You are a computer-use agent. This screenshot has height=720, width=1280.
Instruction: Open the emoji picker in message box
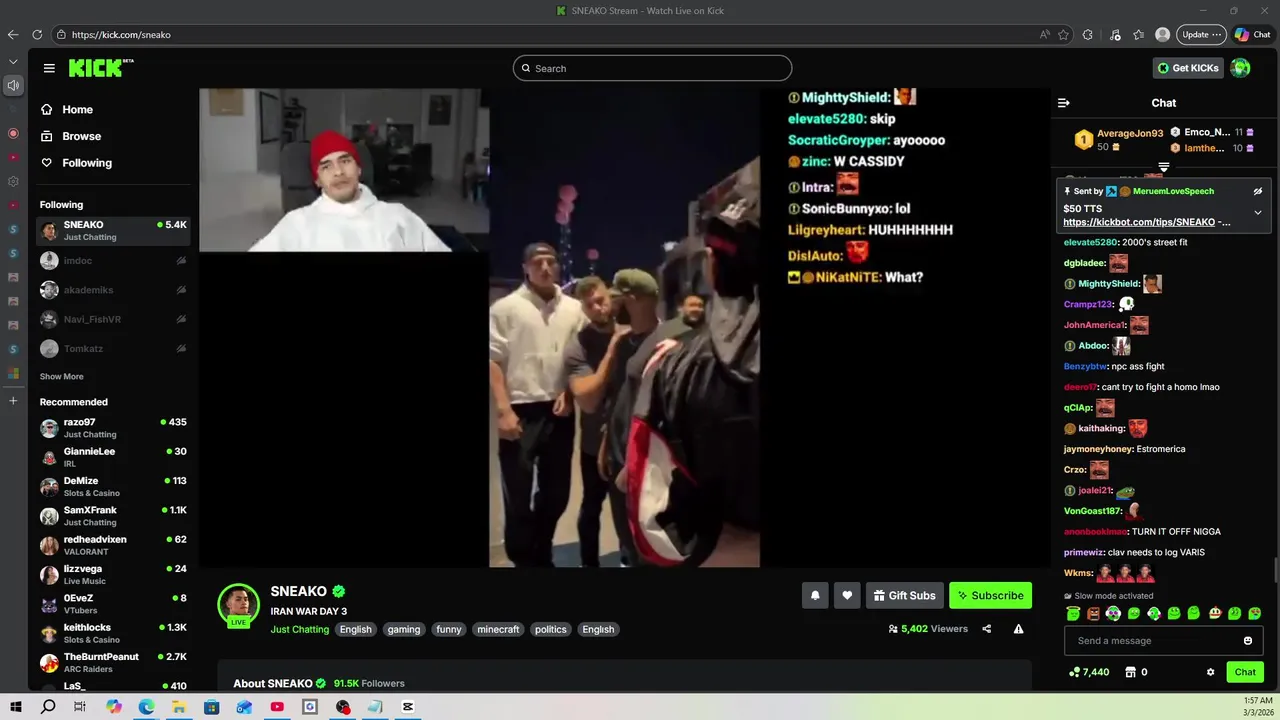pos(1248,641)
